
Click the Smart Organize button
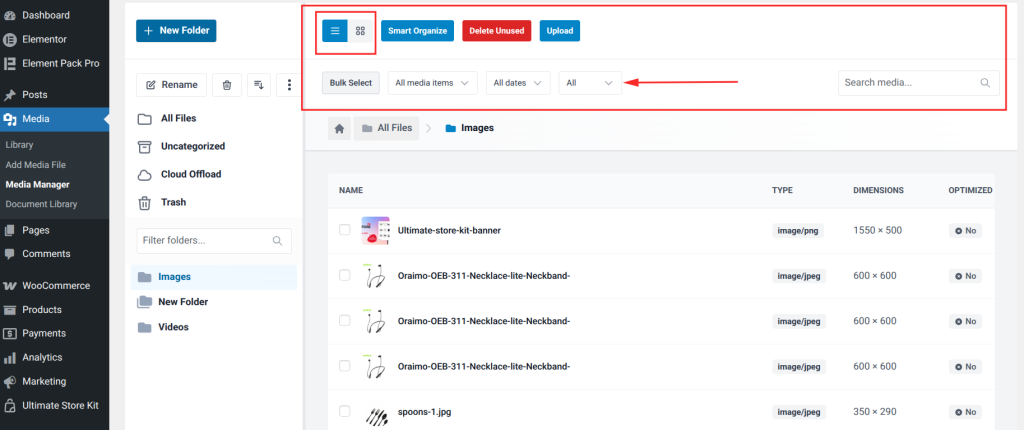point(417,31)
